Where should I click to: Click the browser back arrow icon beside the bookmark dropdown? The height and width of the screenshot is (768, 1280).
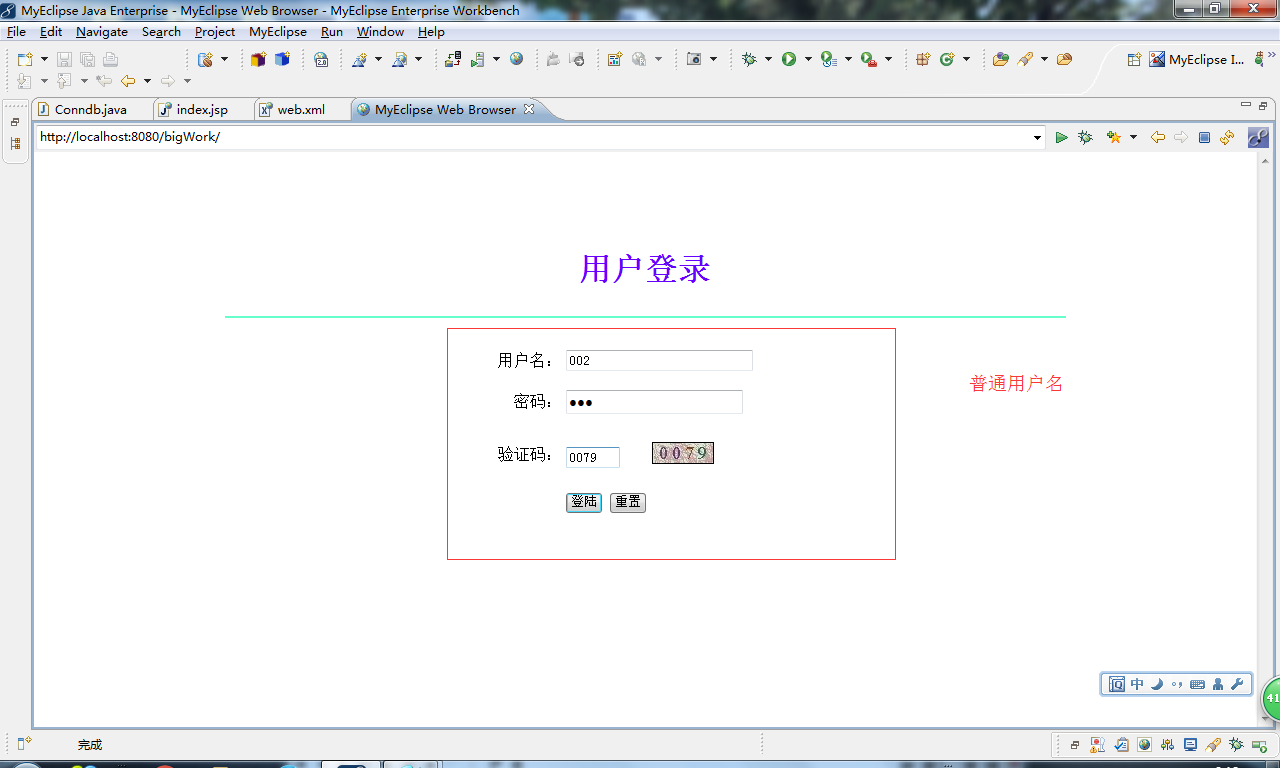point(1158,138)
